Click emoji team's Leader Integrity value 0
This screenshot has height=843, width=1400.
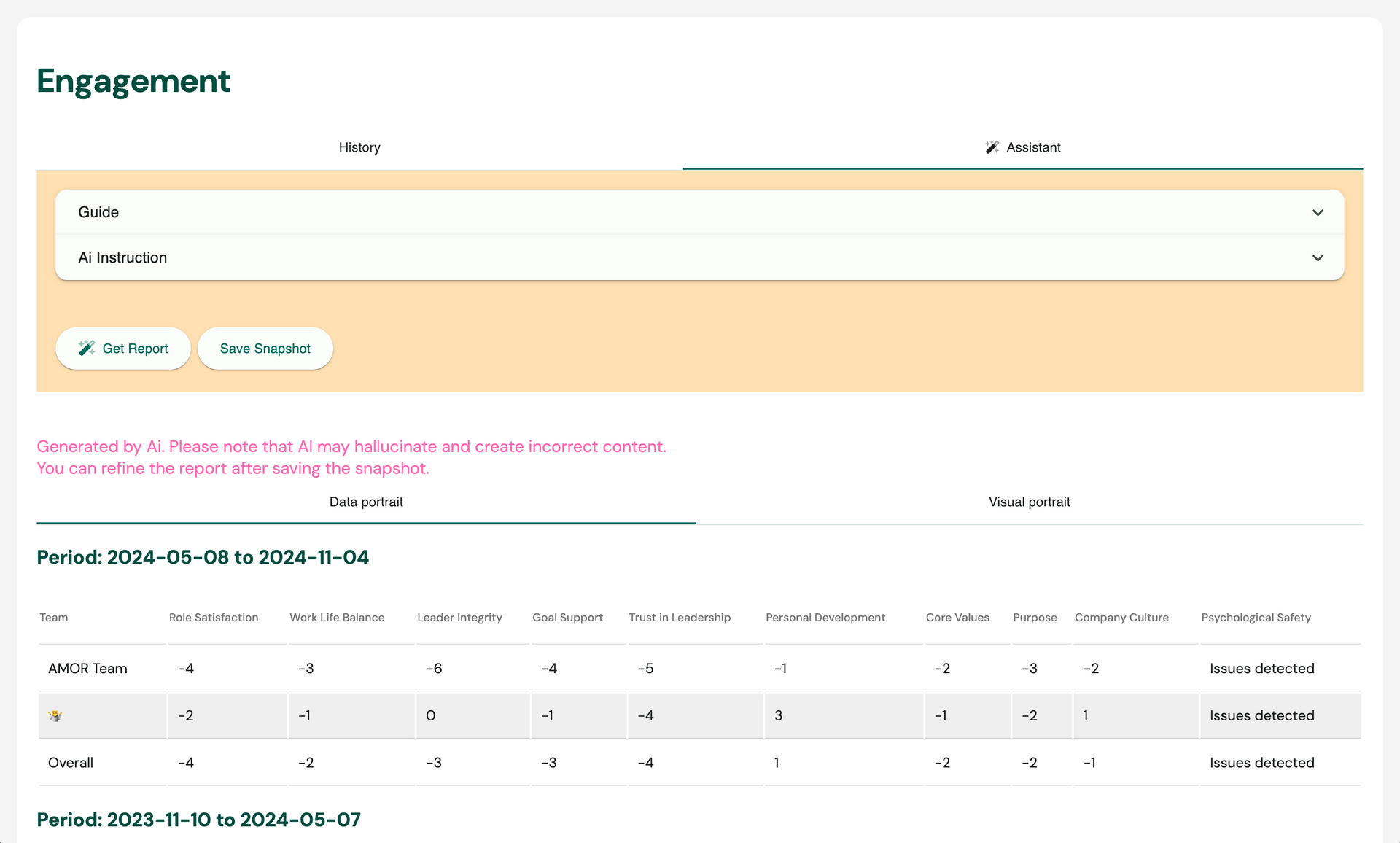coord(430,716)
